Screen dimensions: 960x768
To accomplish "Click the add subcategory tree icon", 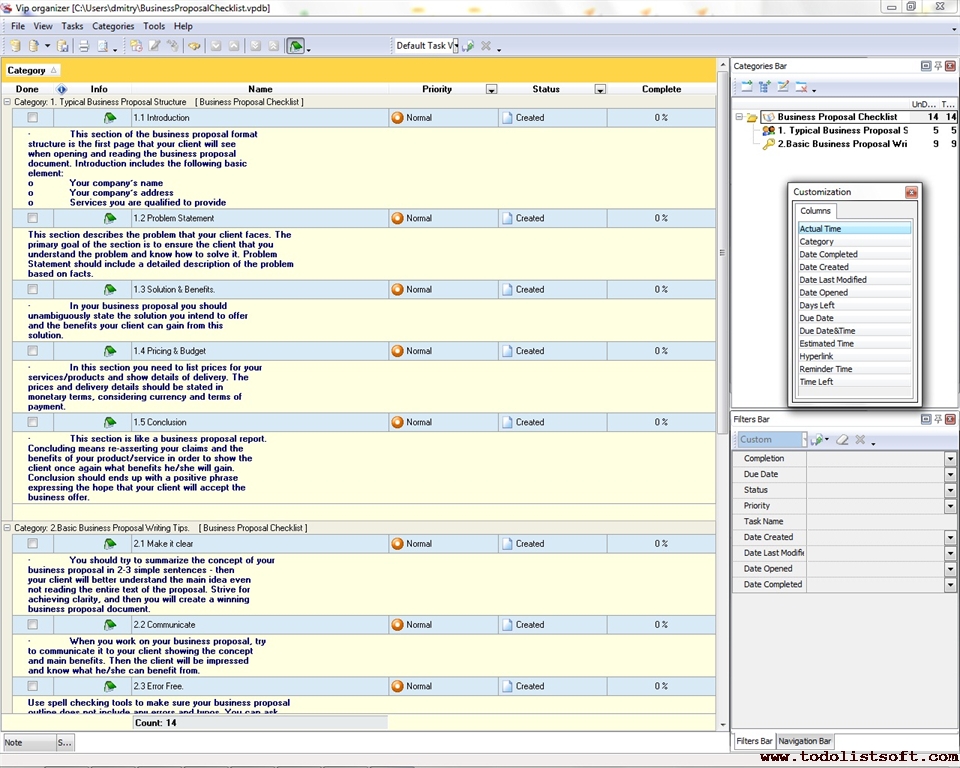I will (x=765, y=87).
